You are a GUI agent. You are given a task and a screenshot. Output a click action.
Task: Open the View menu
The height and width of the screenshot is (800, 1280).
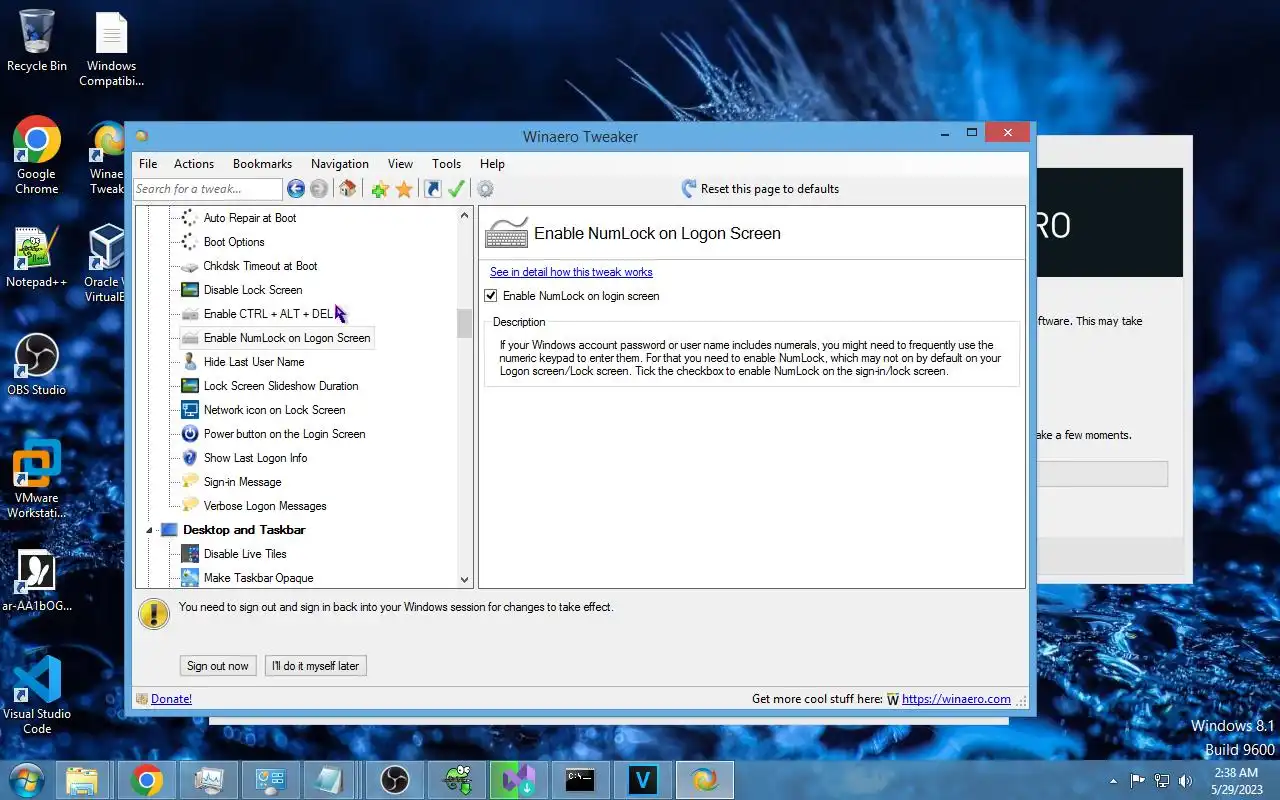pyautogui.click(x=400, y=164)
